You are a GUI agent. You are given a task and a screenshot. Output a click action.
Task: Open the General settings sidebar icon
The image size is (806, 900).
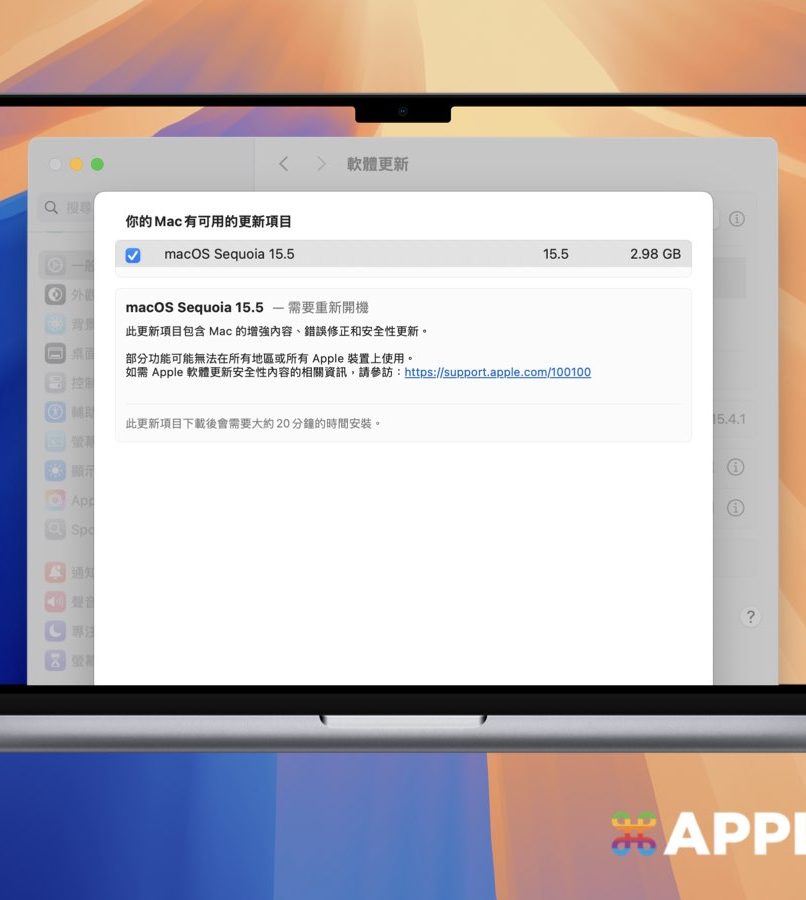pyautogui.click(x=55, y=266)
